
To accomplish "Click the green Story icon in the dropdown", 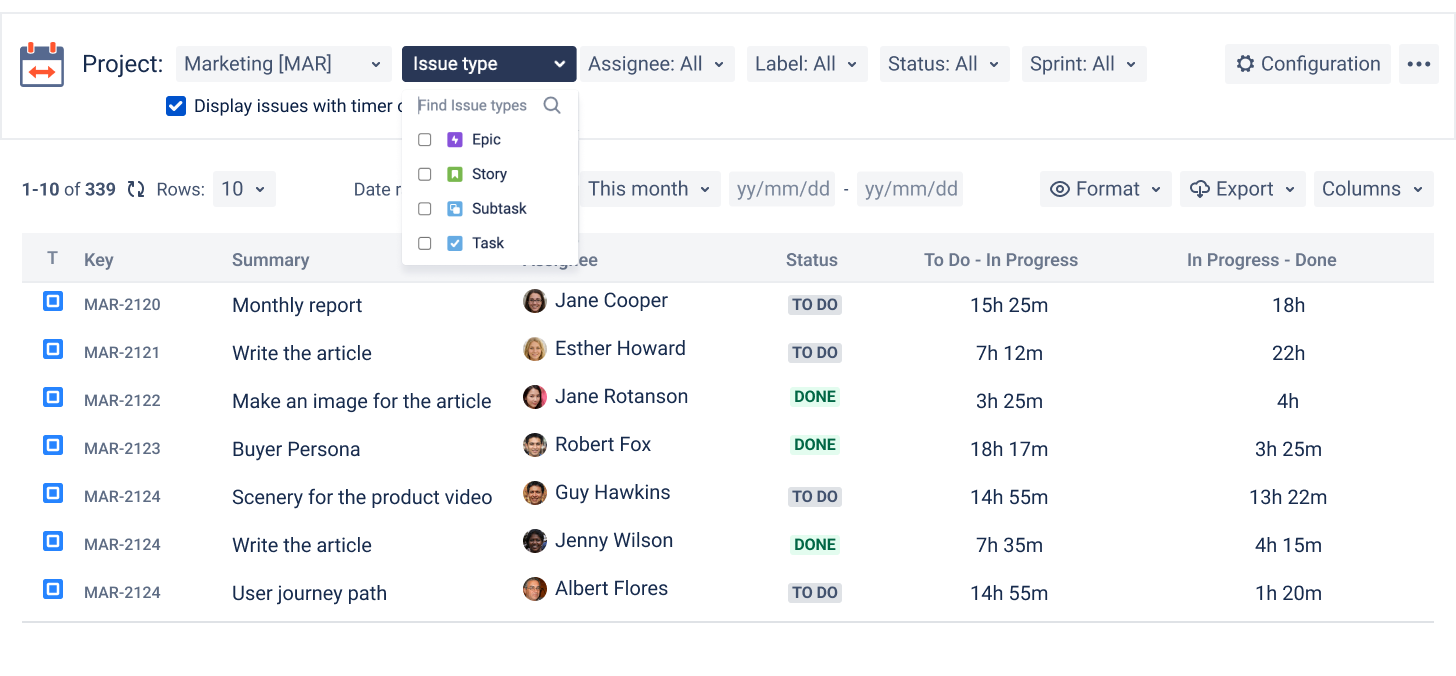I will pos(452,173).
